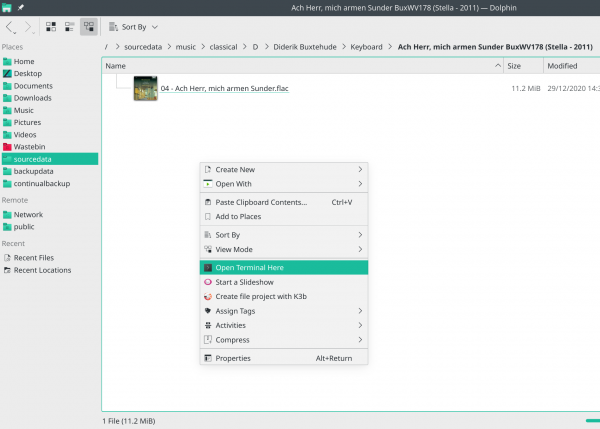600x429 pixels.
Task: Click the status bar text 1 File (11.2 MiB)
Action: coord(129,421)
